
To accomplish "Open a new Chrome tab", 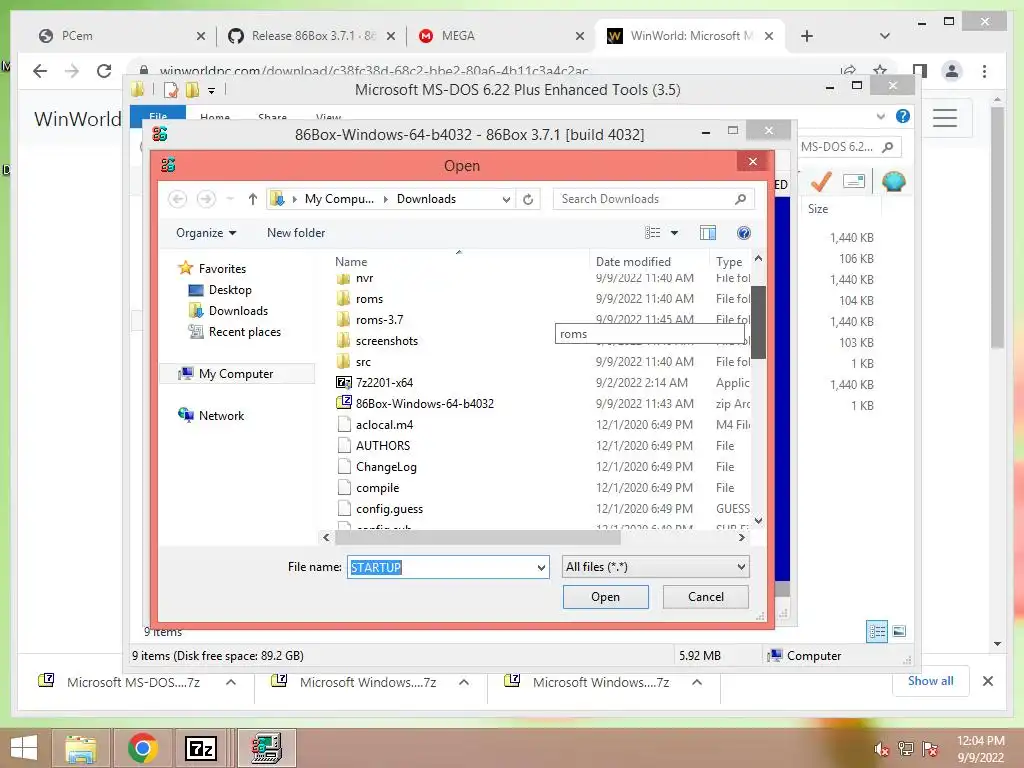I will 807,36.
